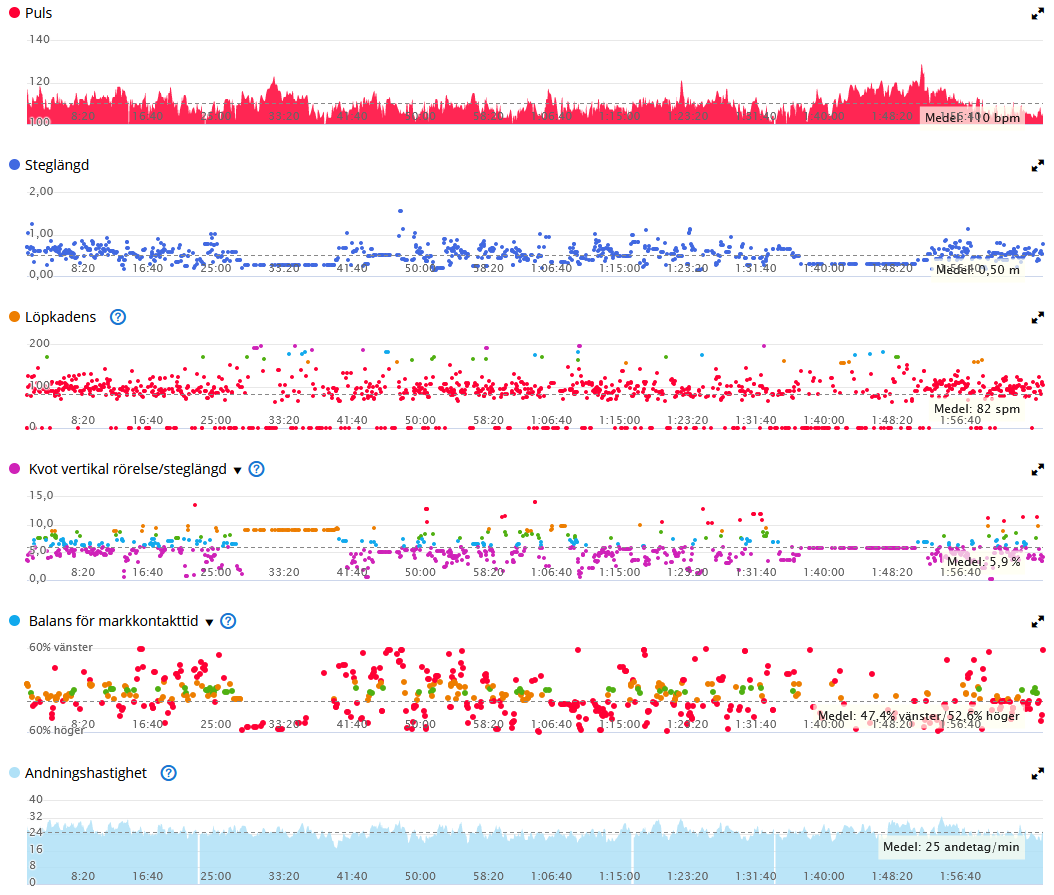Expand the Puls chart to fullscreen
The height and width of the screenshot is (895, 1054).
[1038, 13]
